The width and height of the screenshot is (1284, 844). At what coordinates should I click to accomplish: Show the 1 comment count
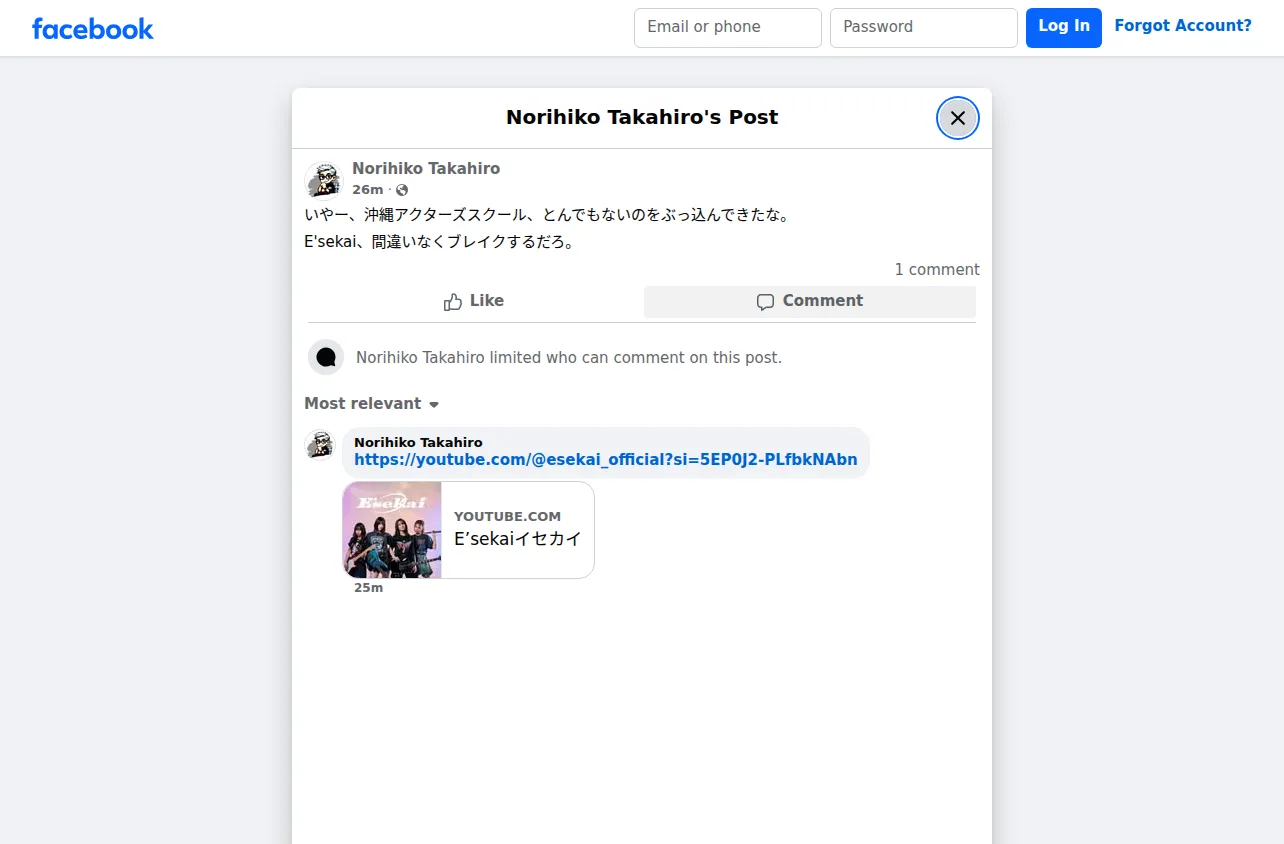[x=937, y=270]
